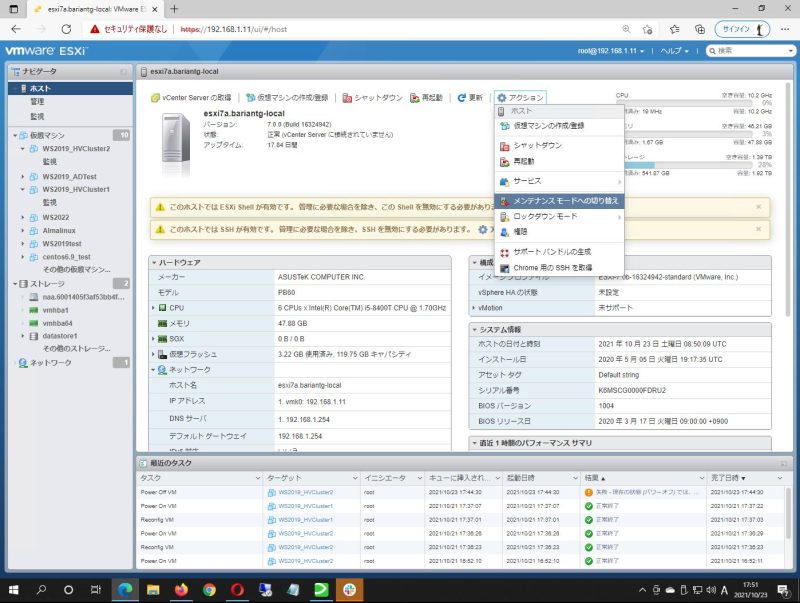Image resolution: width=800 pixels, height=603 pixels.
Task: Click the サインイン button
Action: coord(742,29)
